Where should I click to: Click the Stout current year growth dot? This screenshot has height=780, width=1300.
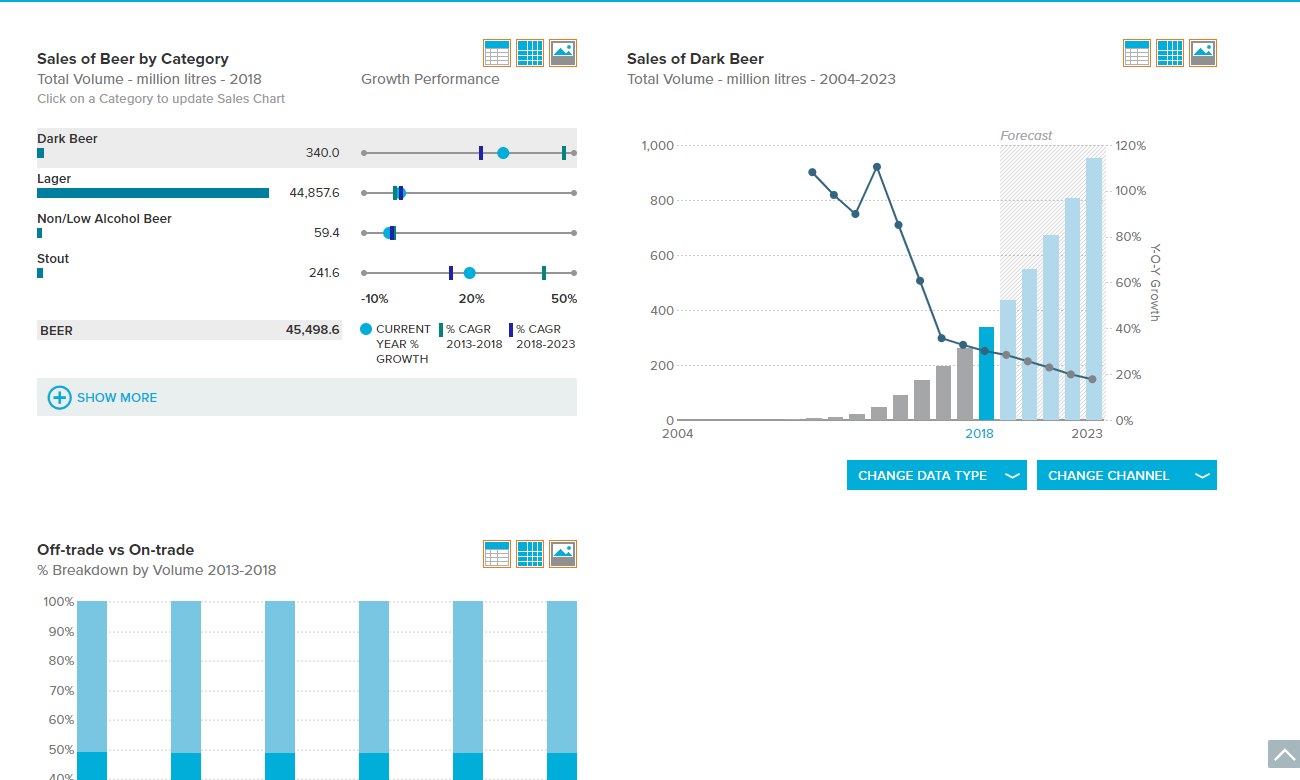tap(470, 273)
